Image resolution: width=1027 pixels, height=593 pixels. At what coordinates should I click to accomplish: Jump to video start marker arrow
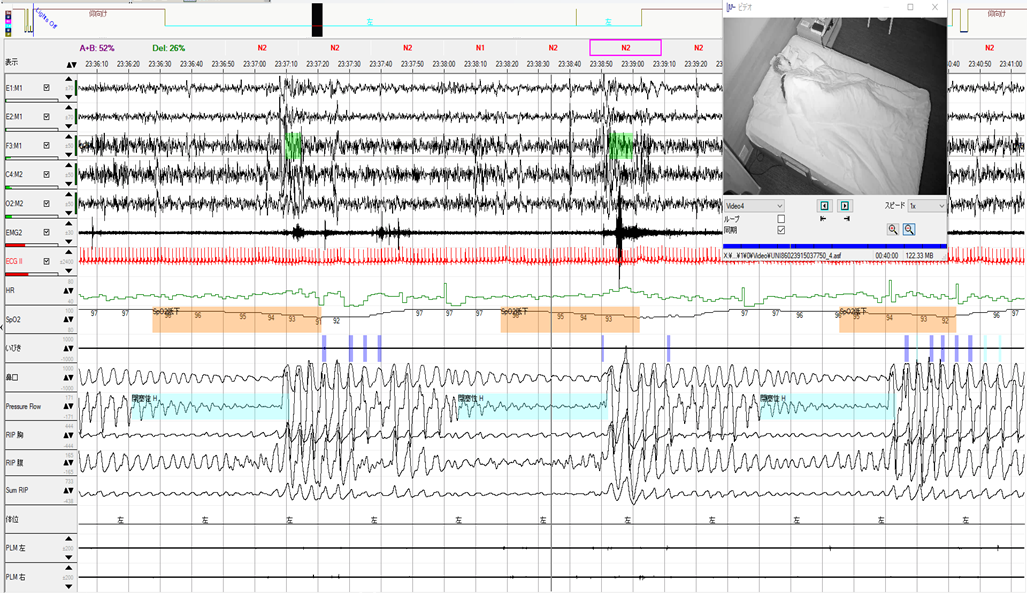click(x=824, y=218)
